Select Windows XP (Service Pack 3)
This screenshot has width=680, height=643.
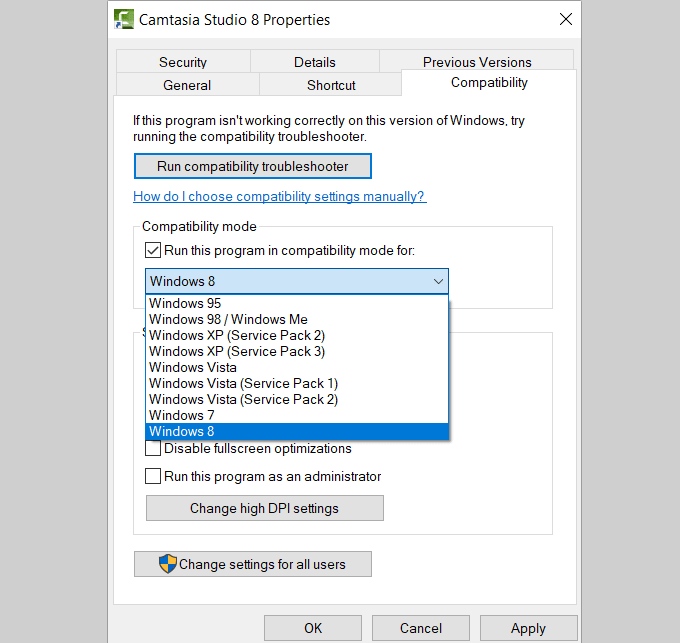297,351
